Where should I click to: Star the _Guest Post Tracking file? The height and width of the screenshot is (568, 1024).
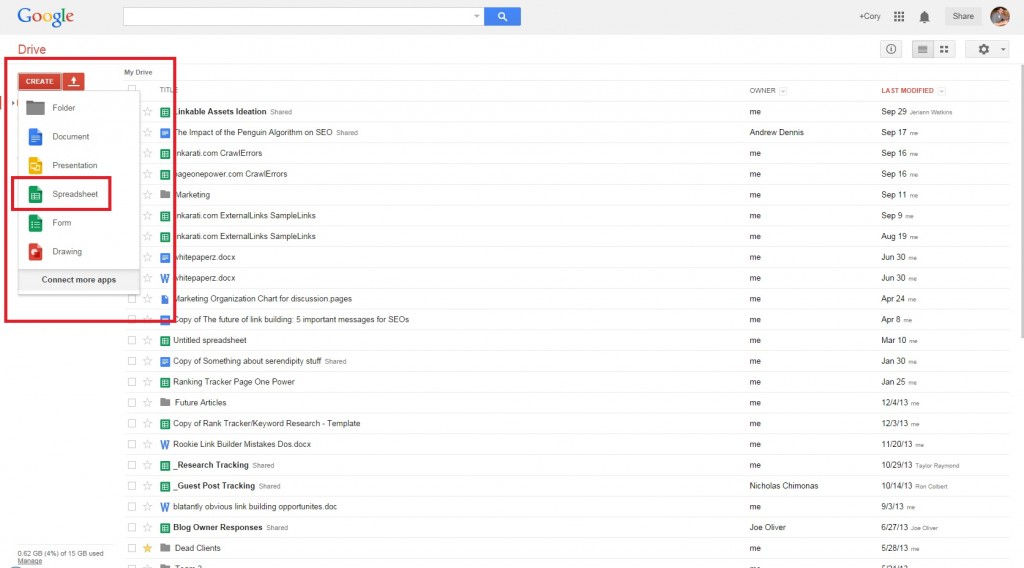(x=148, y=486)
